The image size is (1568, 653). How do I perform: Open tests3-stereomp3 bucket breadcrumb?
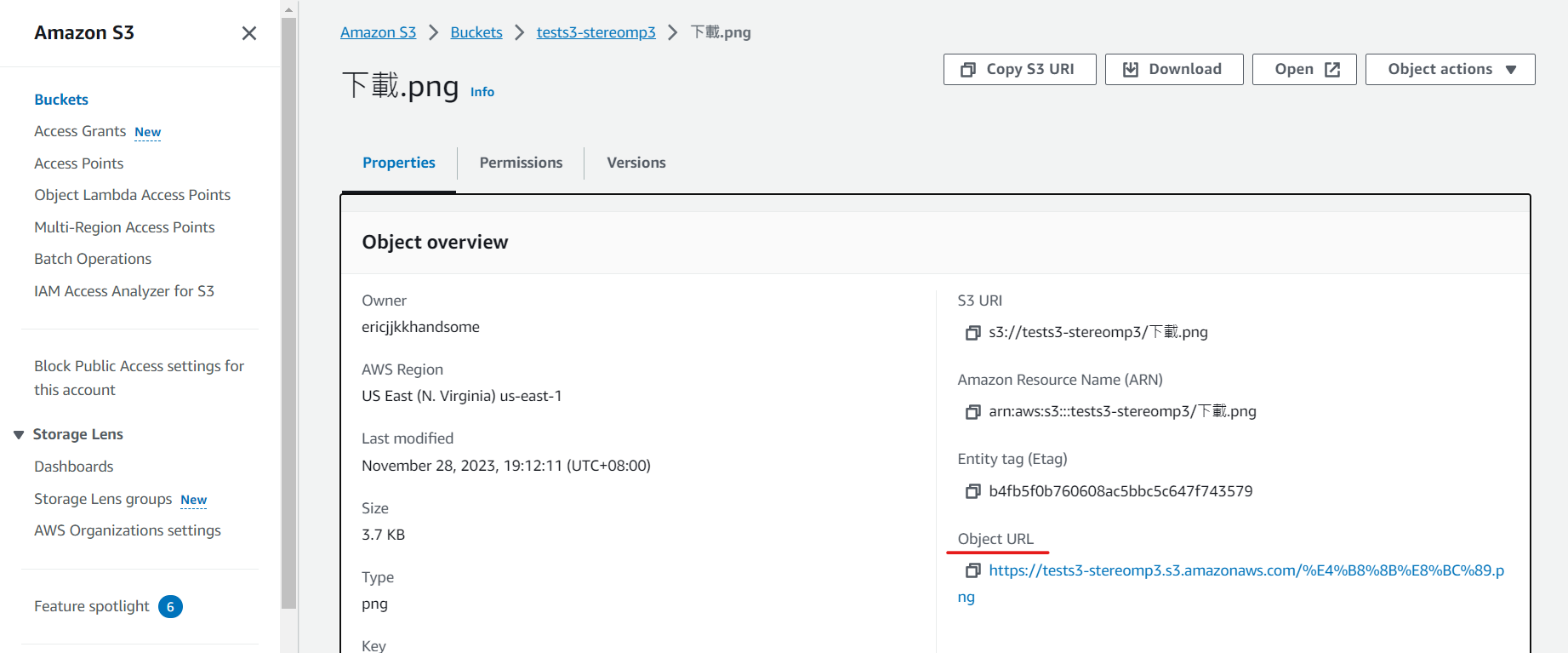(596, 32)
